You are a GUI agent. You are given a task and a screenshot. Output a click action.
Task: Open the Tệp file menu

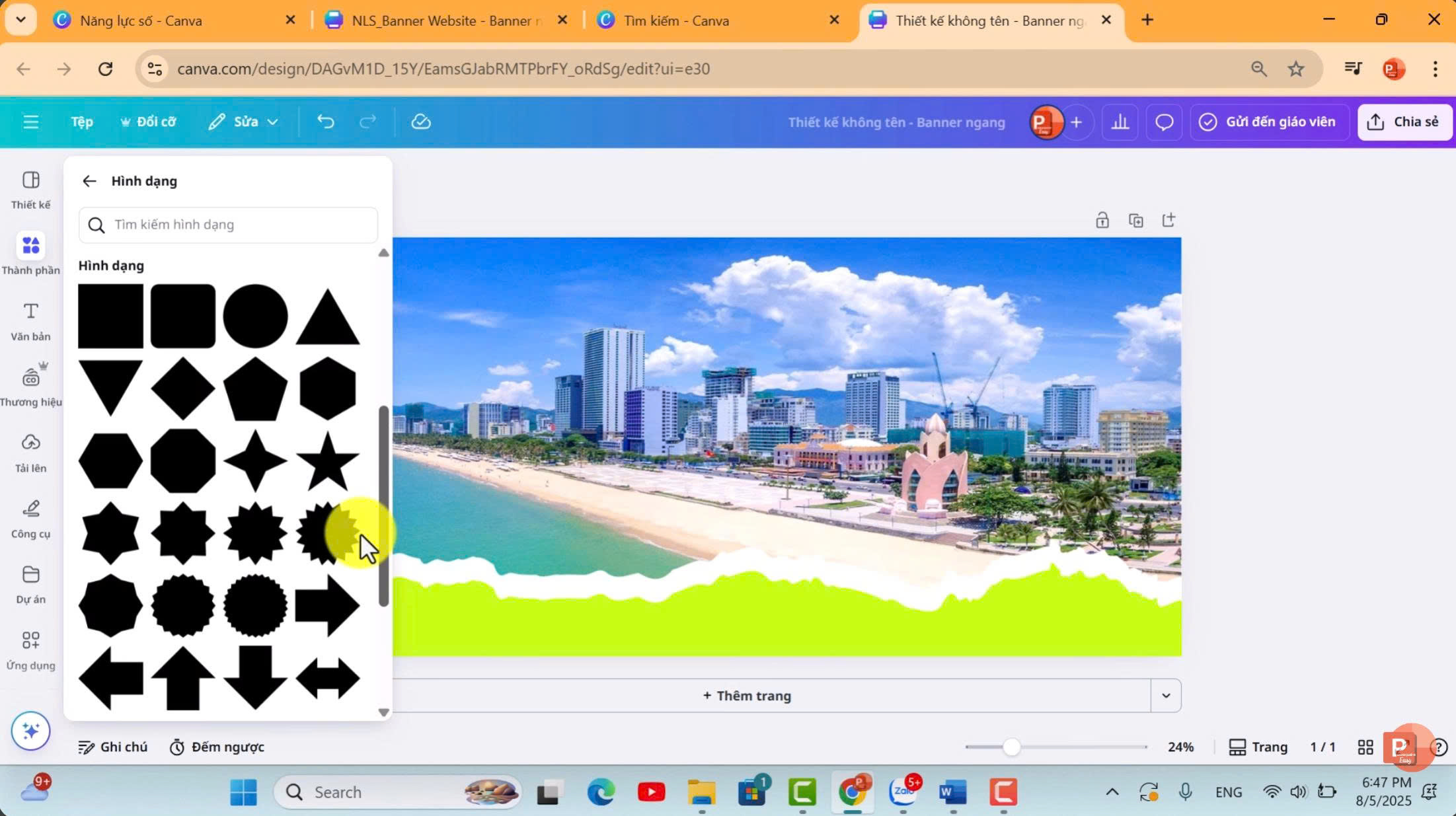point(82,122)
